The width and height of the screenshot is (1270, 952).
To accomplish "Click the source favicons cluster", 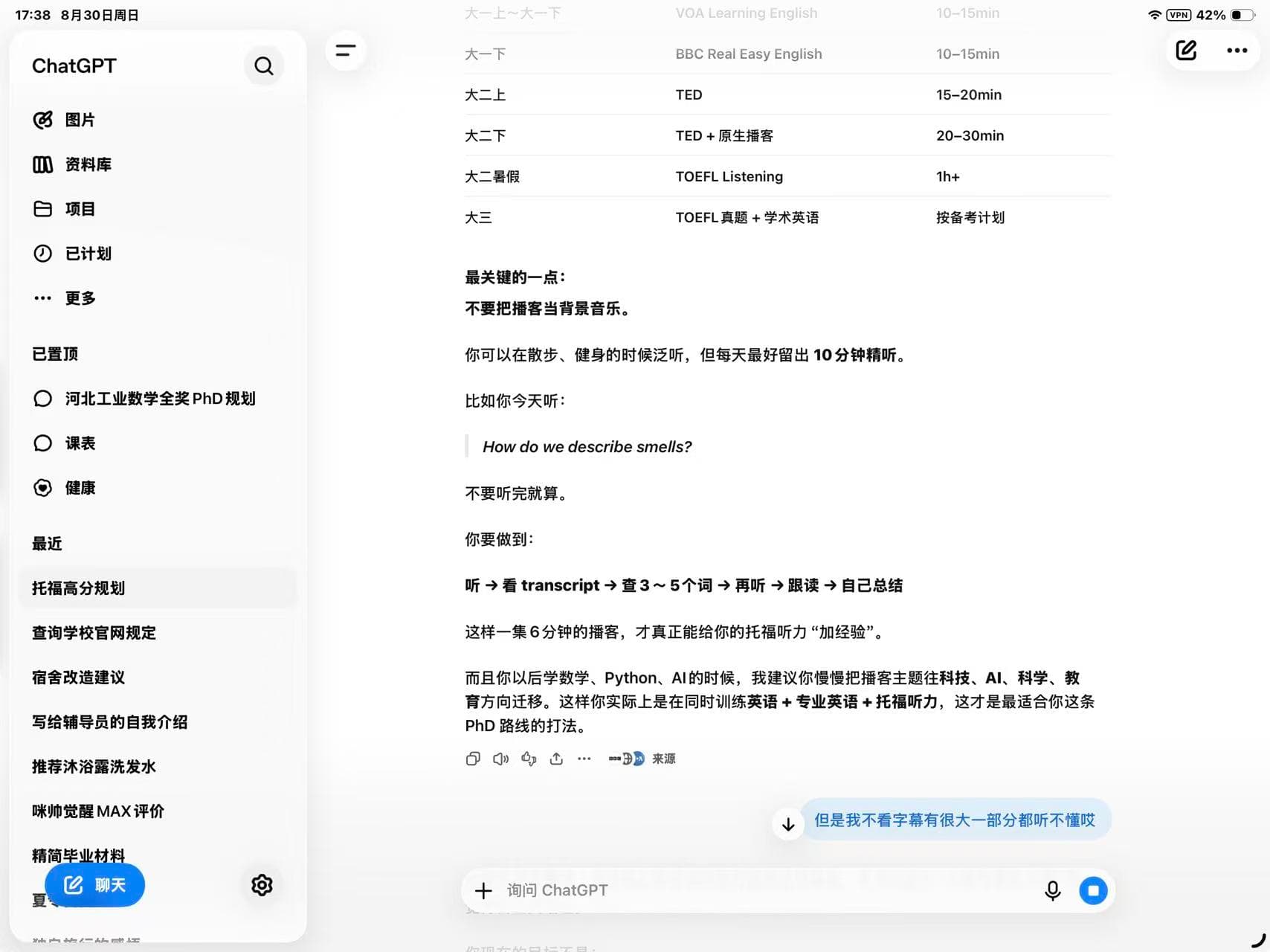I will click(627, 759).
